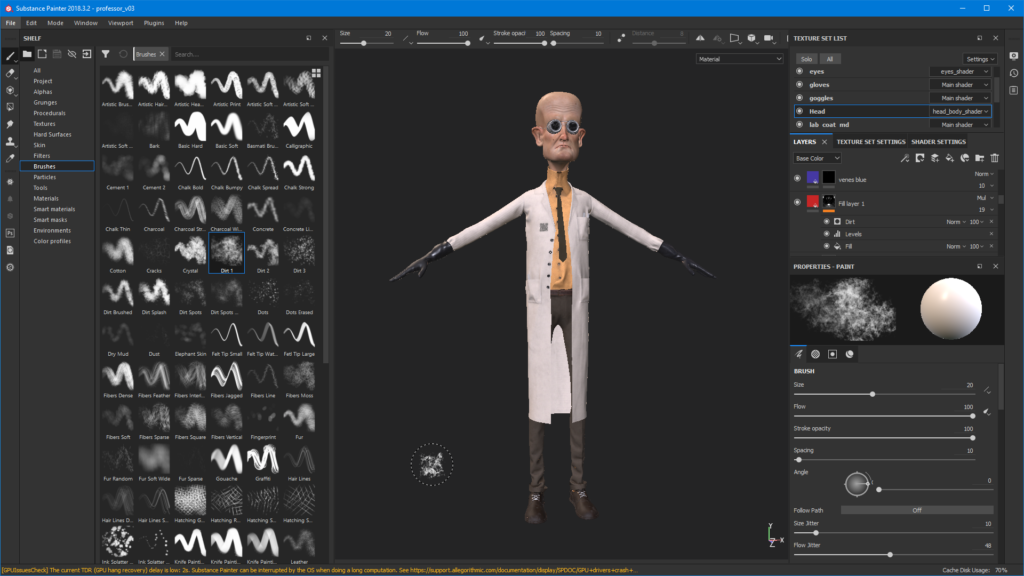The width and height of the screenshot is (1024, 576).
Task: Toggle visibility of goggles texture set
Action: pos(799,98)
